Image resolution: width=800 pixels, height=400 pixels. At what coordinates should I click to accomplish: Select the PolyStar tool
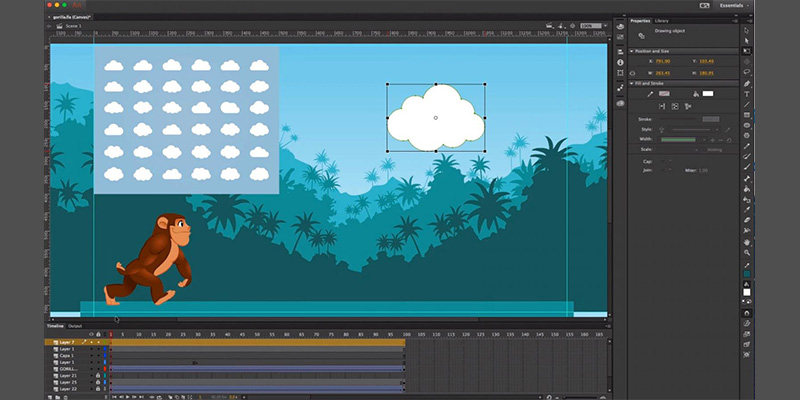746,136
